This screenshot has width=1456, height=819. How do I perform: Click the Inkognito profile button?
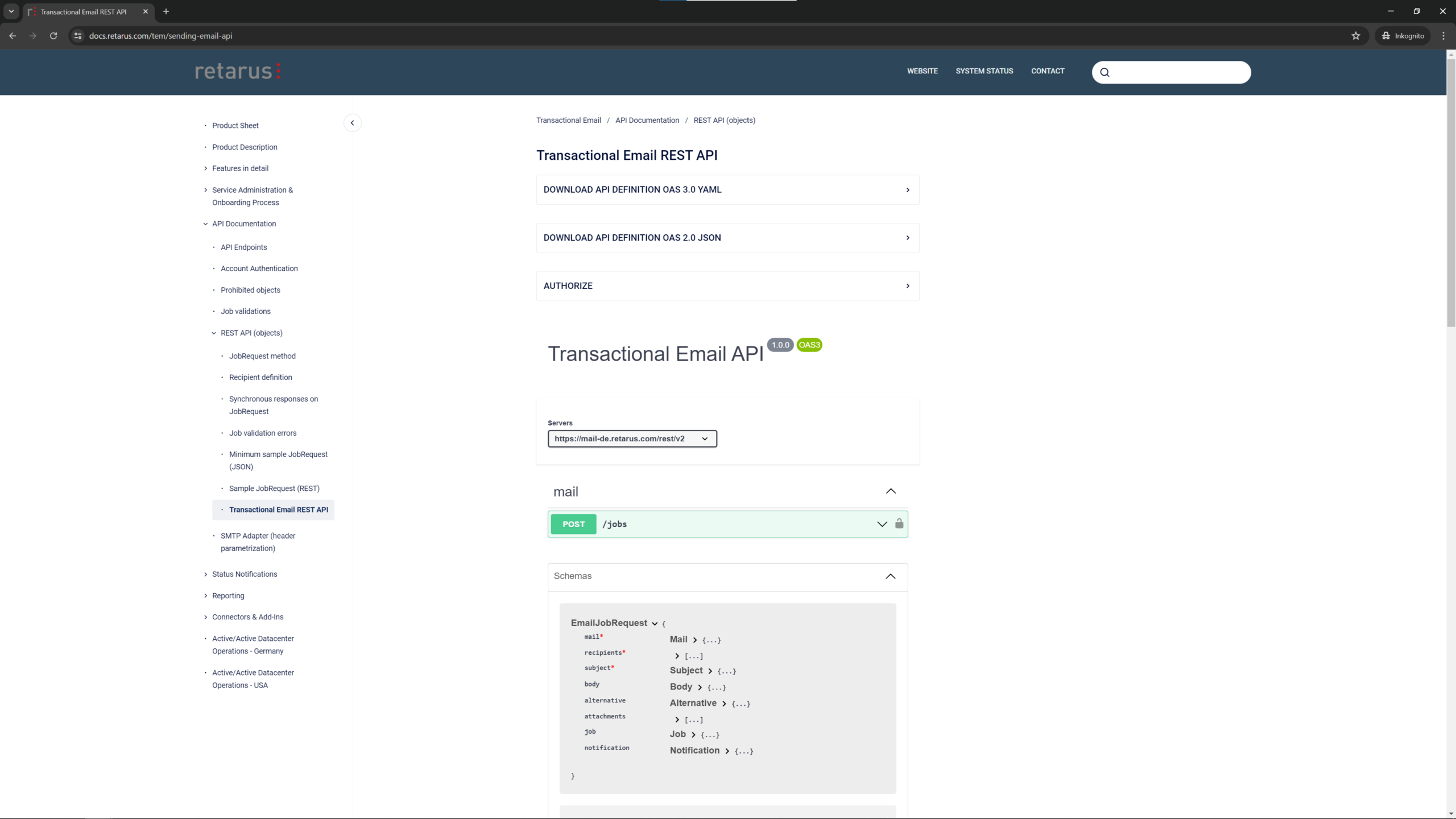(x=1403, y=36)
